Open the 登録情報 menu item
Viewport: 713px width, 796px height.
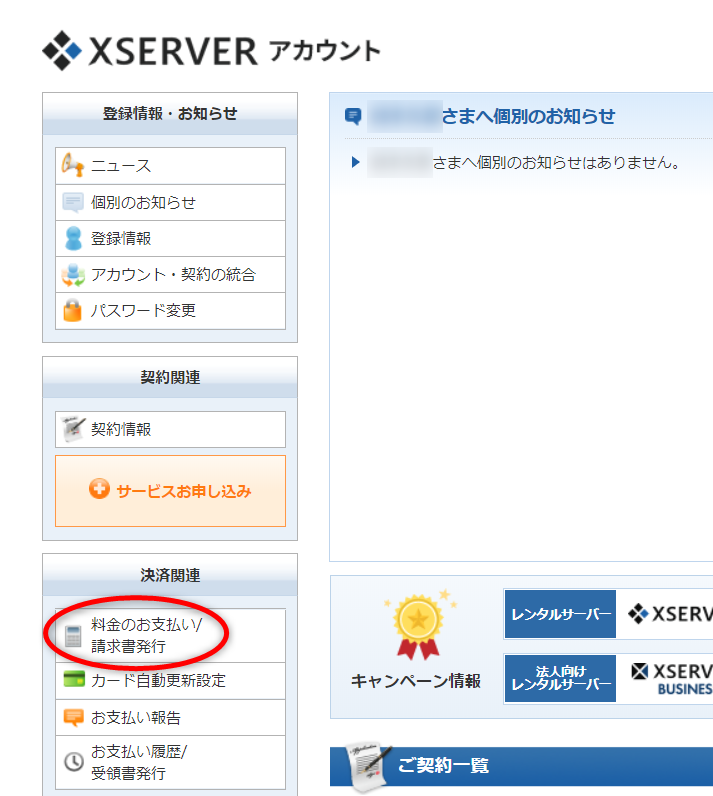pos(171,239)
